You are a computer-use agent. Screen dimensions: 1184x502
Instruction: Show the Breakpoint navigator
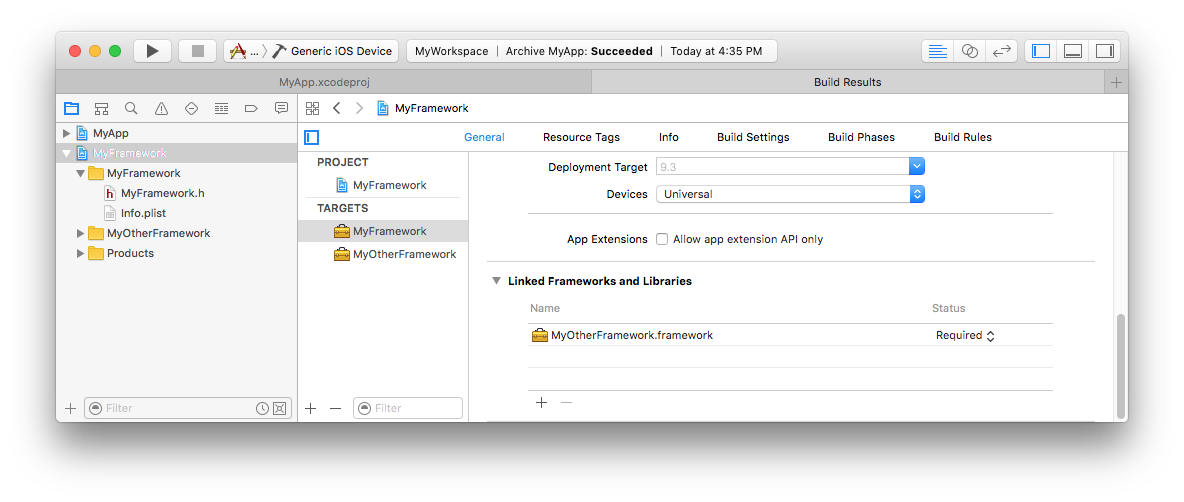251,108
